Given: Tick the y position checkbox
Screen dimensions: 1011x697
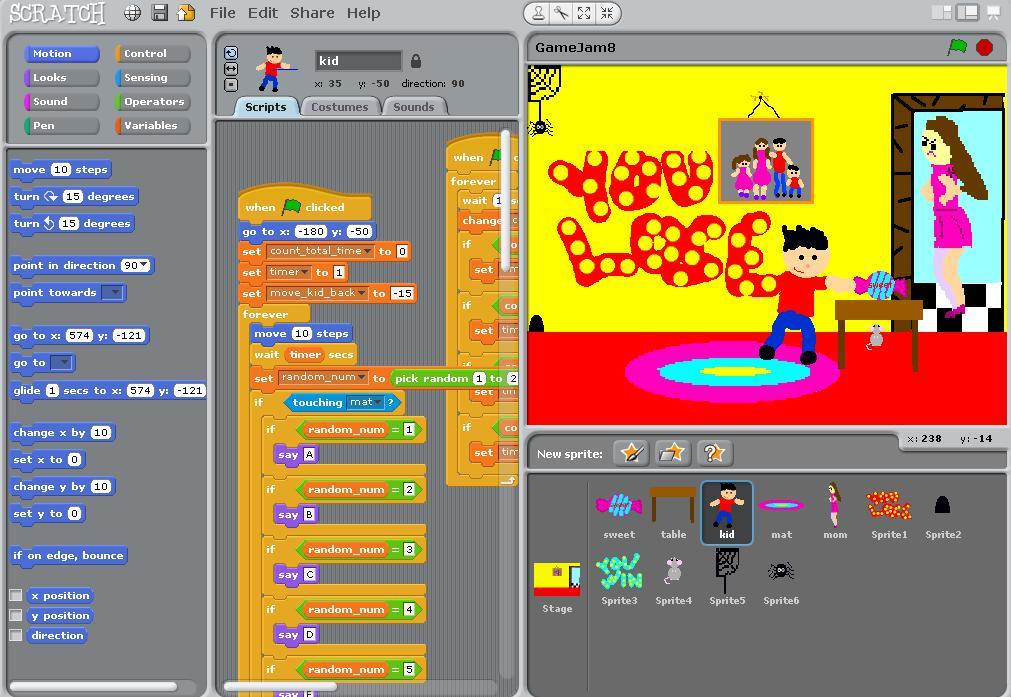Looking at the screenshot, I should 16,615.
